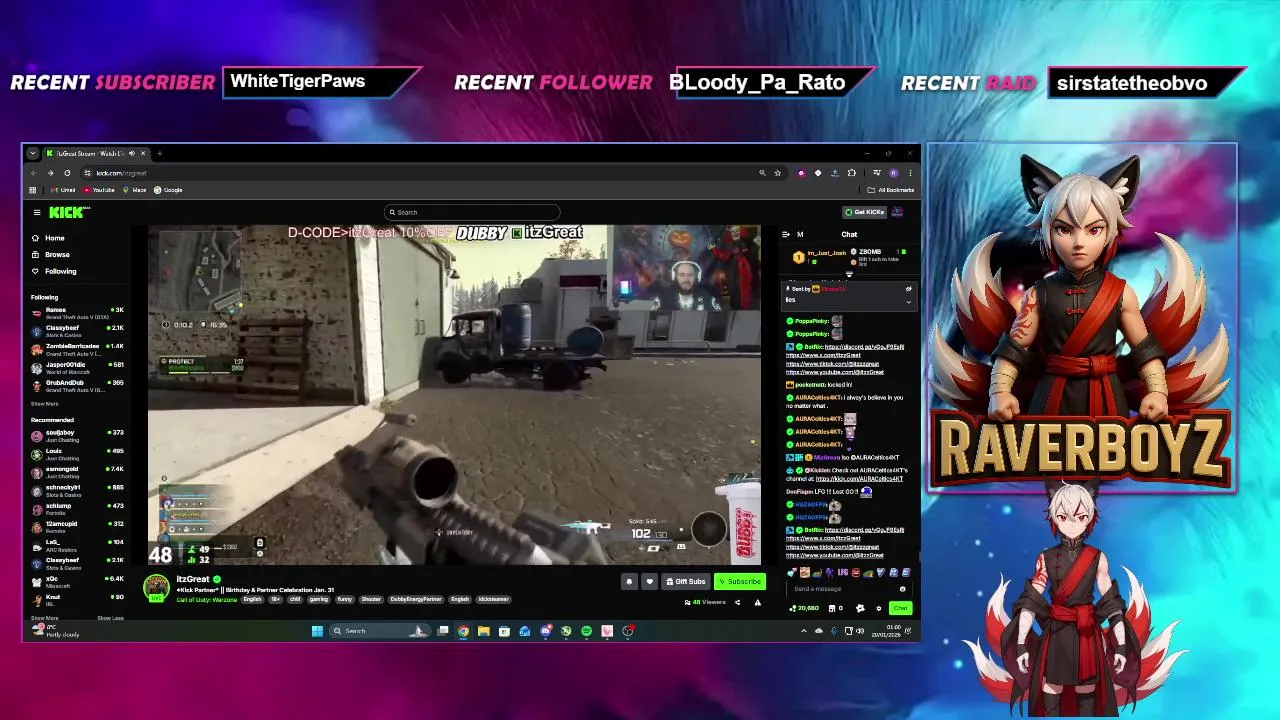The image size is (1280, 720).
Task: Click the Gift Subs button
Action: [x=686, y=581]
